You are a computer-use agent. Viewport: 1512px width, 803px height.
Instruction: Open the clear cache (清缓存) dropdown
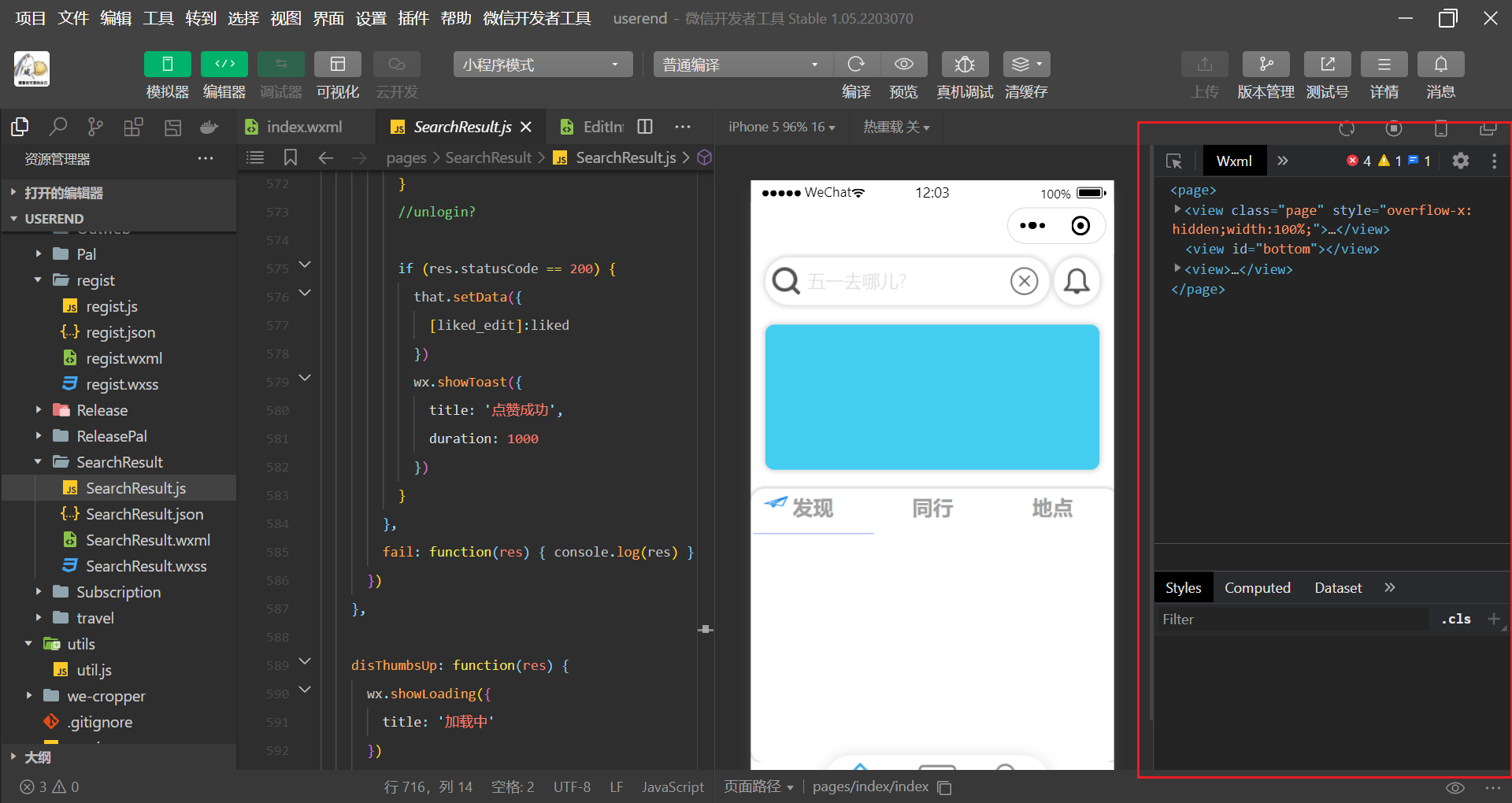[1026, 65]
